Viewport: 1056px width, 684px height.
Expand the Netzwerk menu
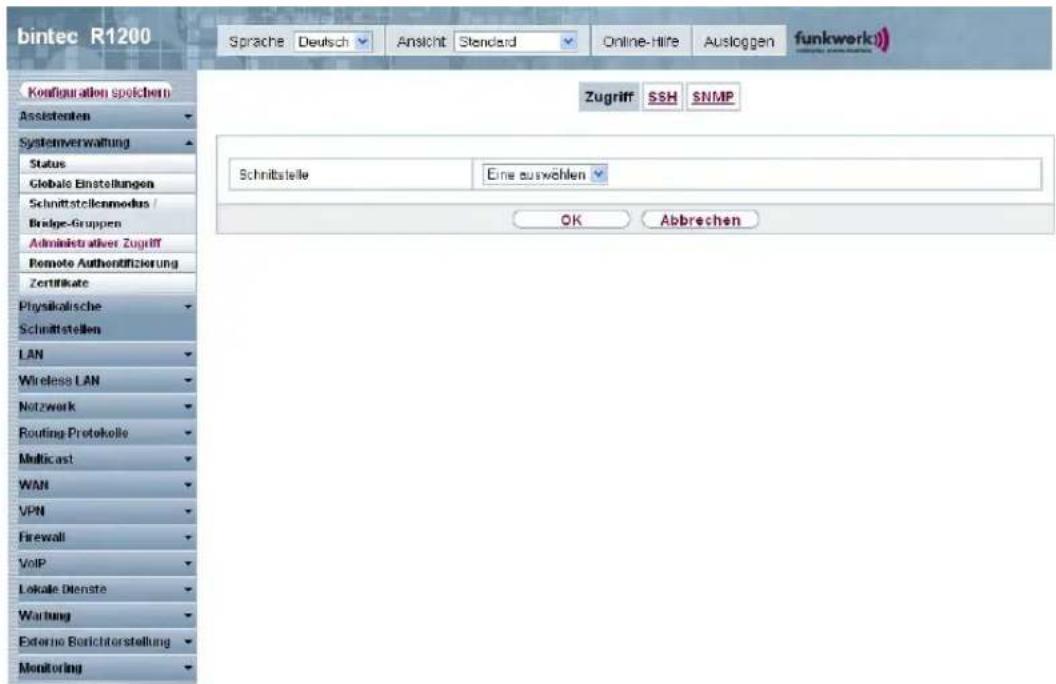point(106,407)
